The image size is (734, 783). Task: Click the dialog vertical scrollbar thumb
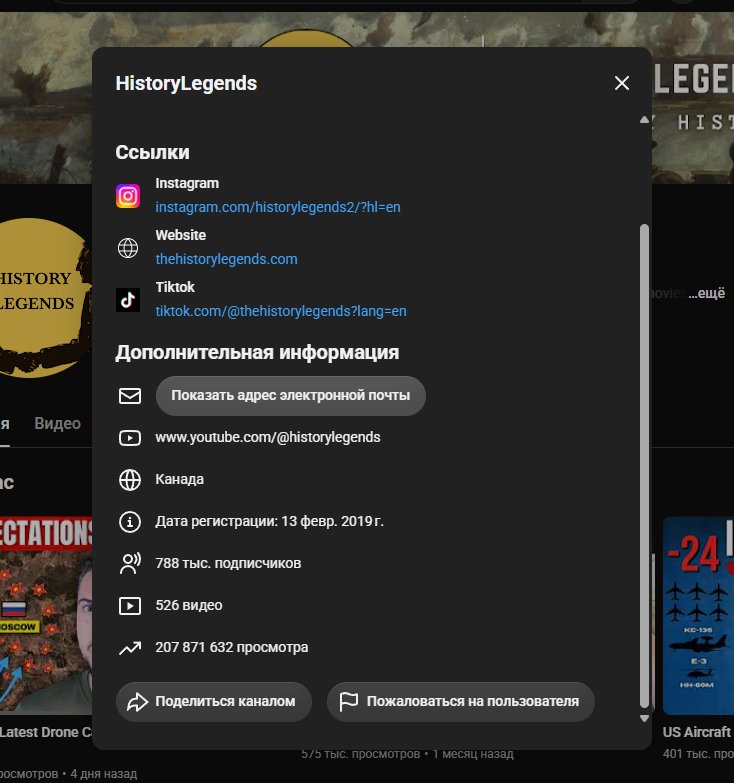click(644, 466)
